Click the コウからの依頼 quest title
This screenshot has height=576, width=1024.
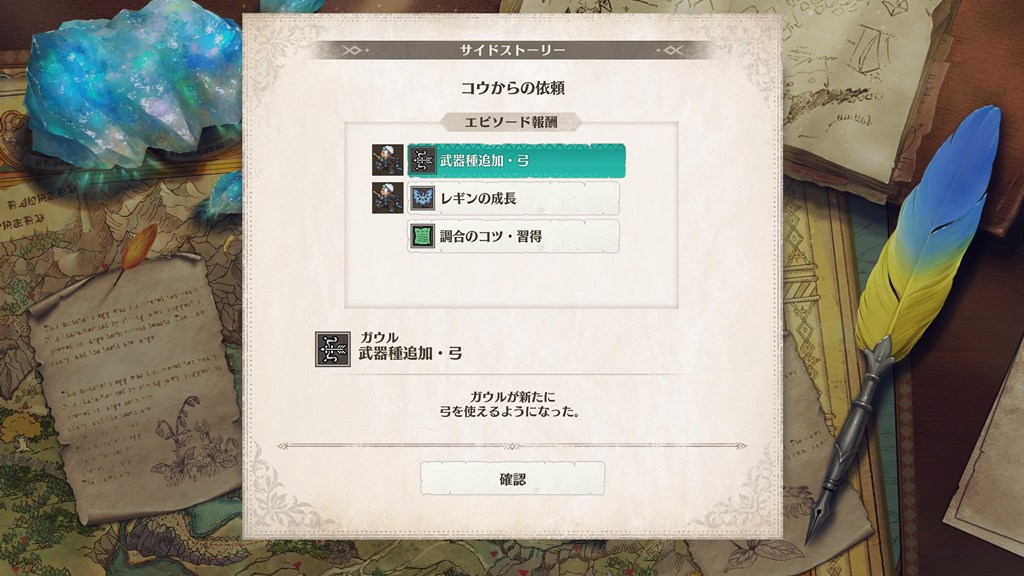point(513,88)
